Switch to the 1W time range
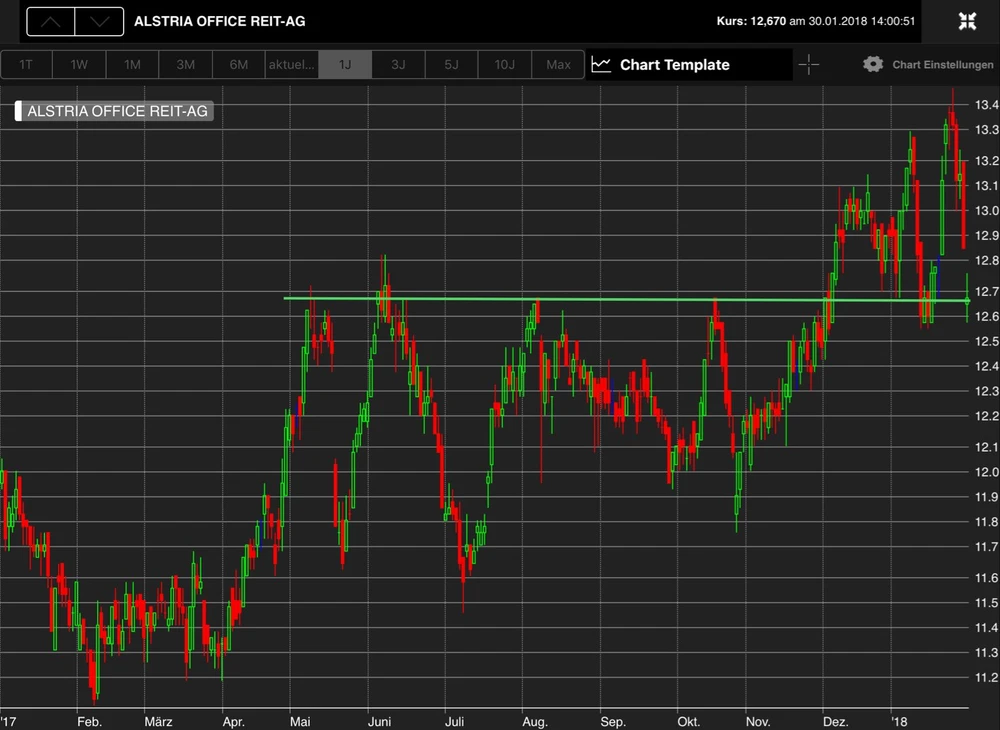Viewport: 1000px width, 730px height. click(80, 65)
